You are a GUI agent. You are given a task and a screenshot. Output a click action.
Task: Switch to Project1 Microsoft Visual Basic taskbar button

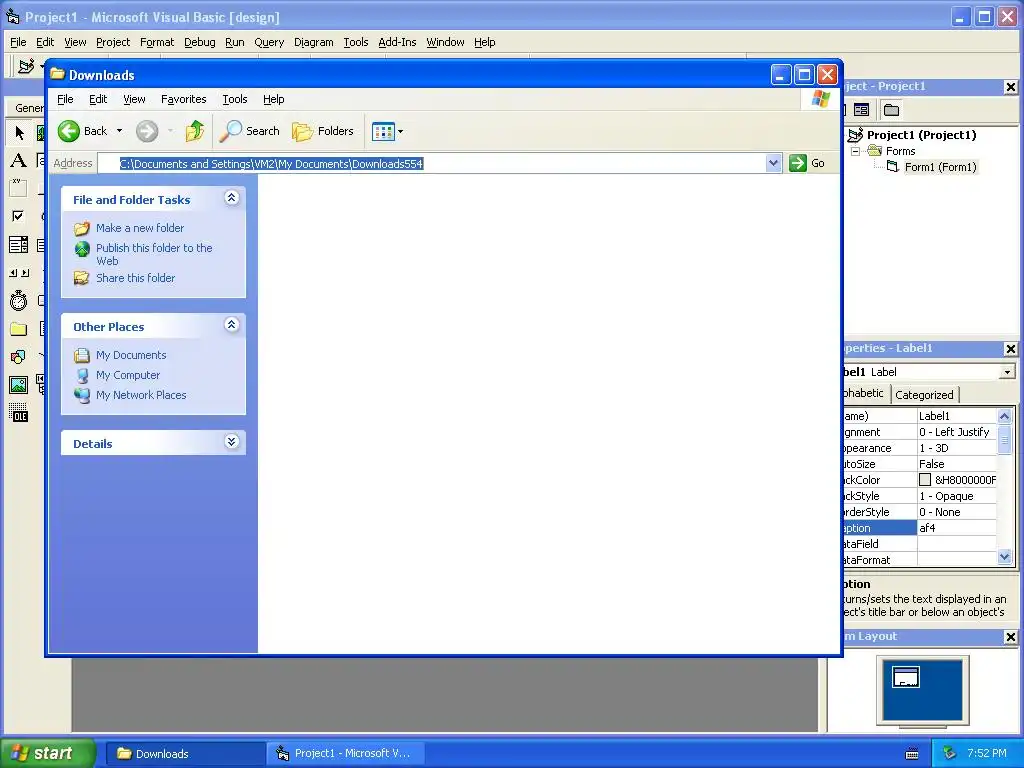(x=345, y=754)
